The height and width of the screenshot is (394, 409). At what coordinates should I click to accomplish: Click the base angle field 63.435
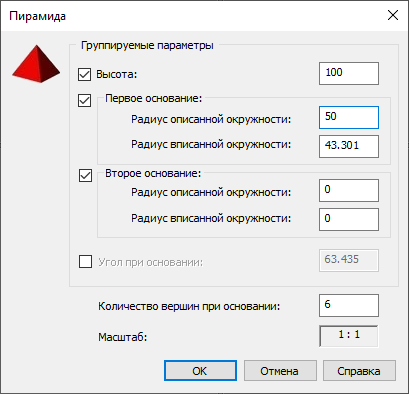coord(349,260)
